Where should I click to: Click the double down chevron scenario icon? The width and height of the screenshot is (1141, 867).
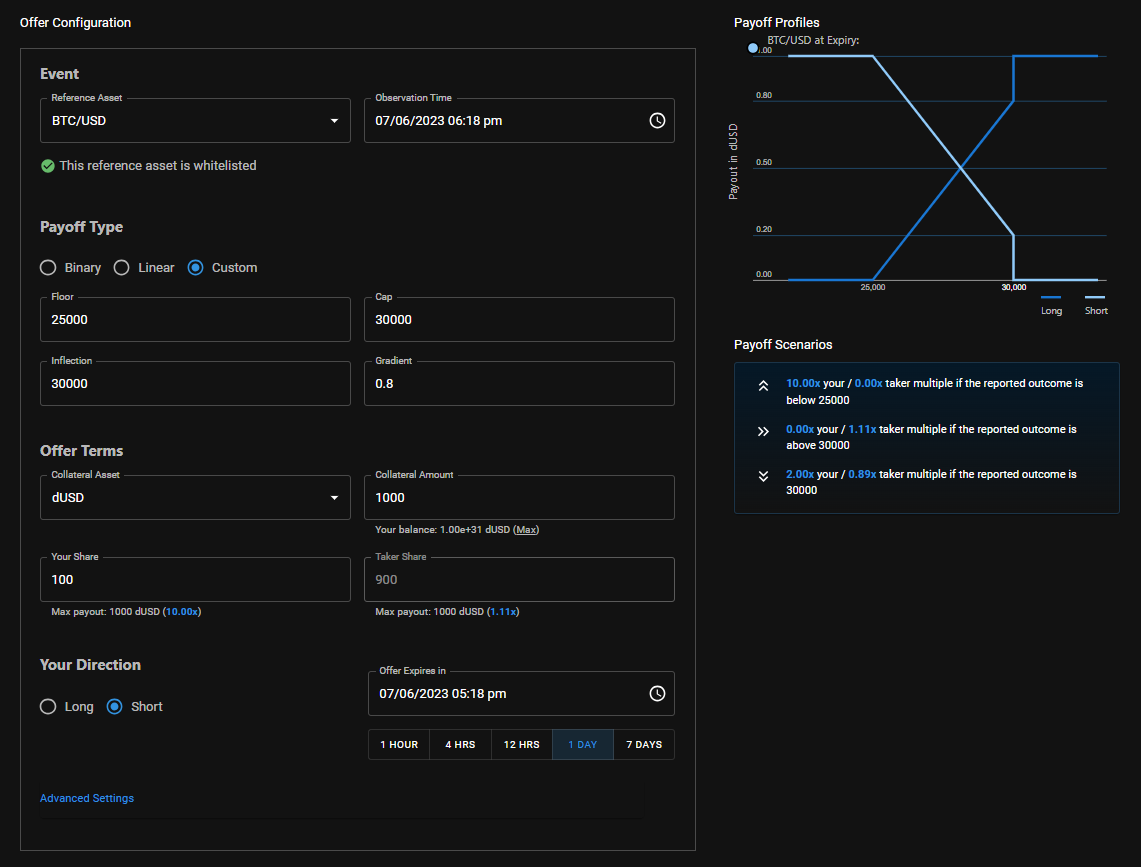[x=763, y=477]
